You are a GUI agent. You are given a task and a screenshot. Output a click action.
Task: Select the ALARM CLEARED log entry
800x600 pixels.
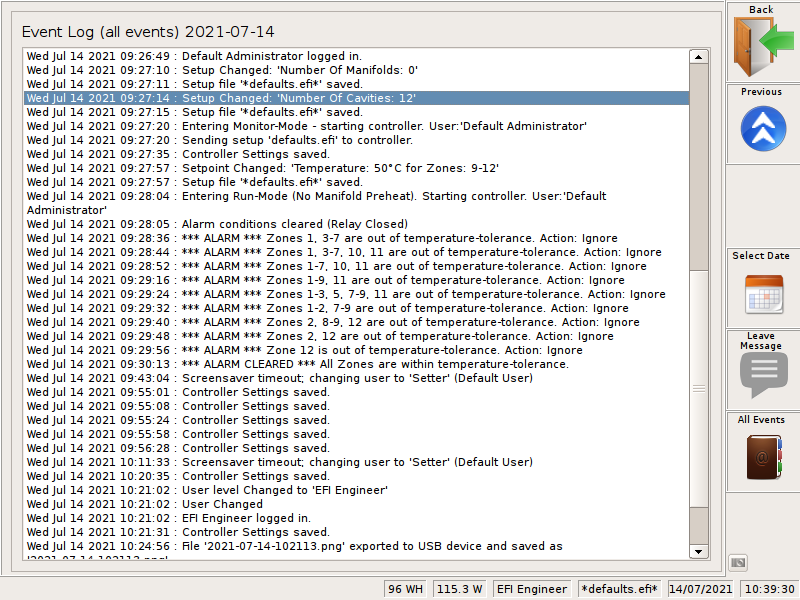(300, 364)
